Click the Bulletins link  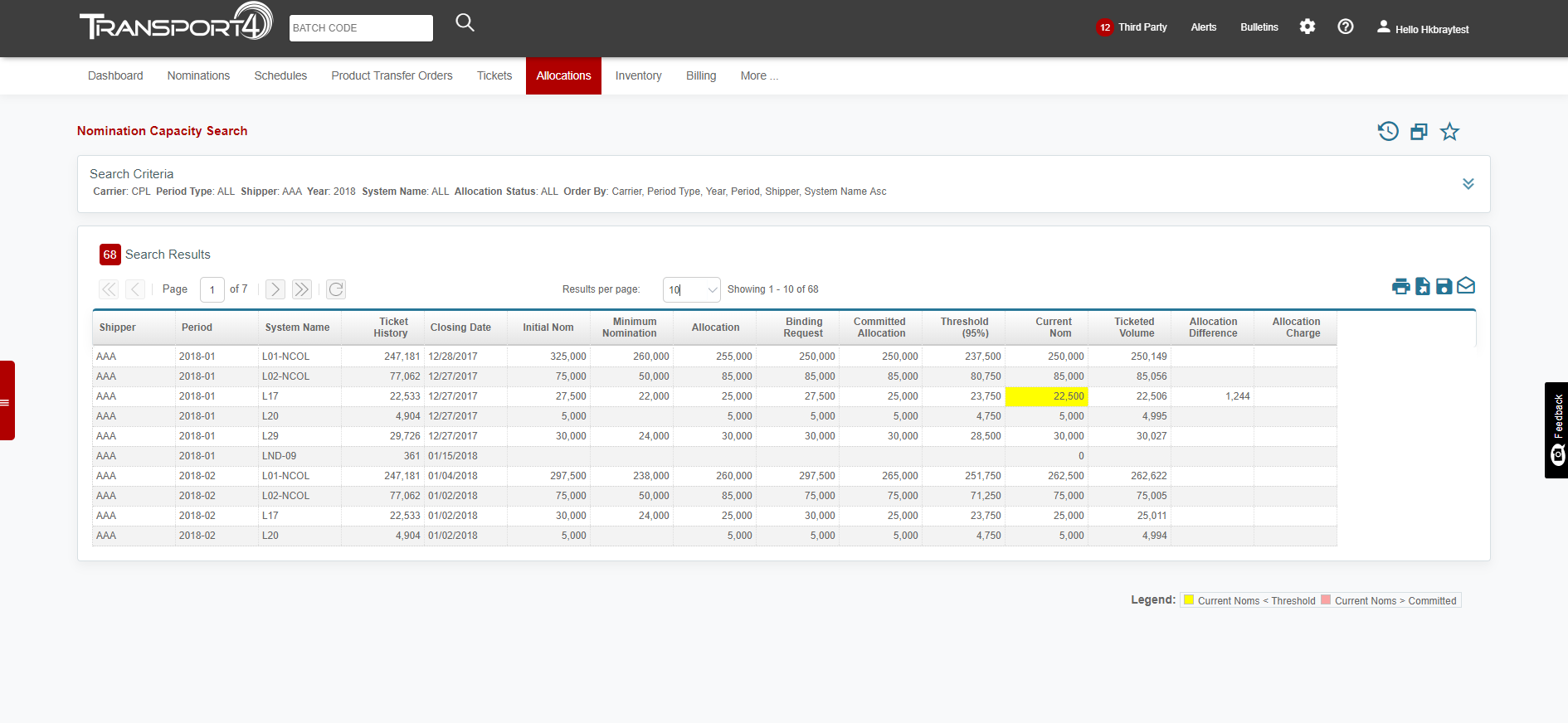[x=1259, y=27]
